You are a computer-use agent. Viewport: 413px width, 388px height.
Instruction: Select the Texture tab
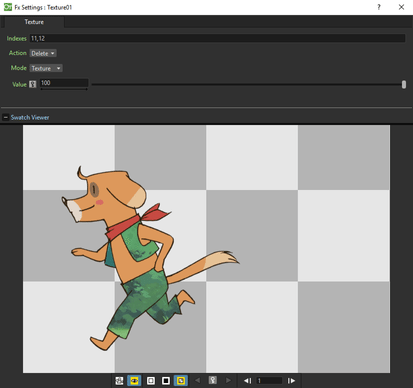tap(34, 22)
